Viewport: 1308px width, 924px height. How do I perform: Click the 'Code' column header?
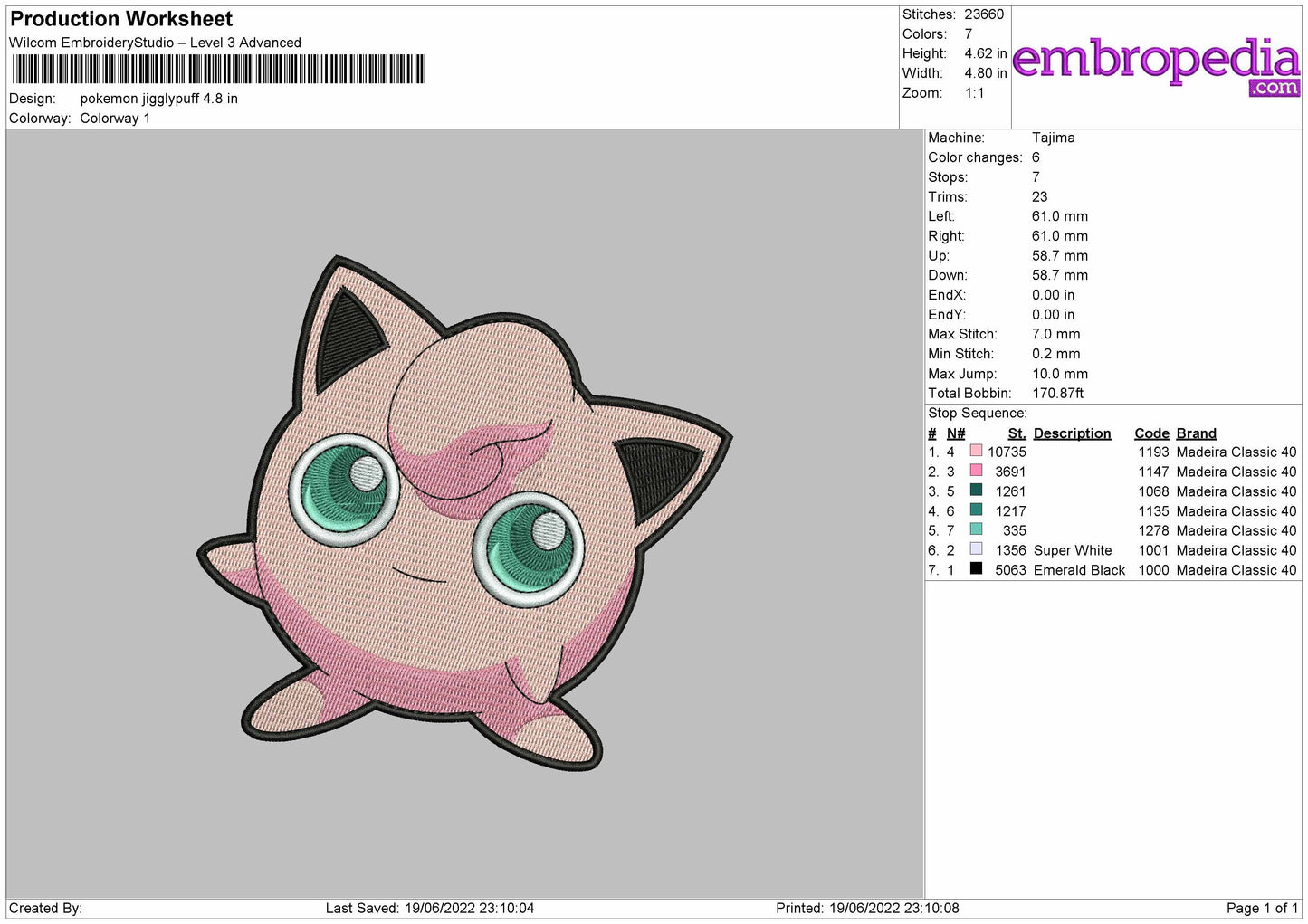1152,433
